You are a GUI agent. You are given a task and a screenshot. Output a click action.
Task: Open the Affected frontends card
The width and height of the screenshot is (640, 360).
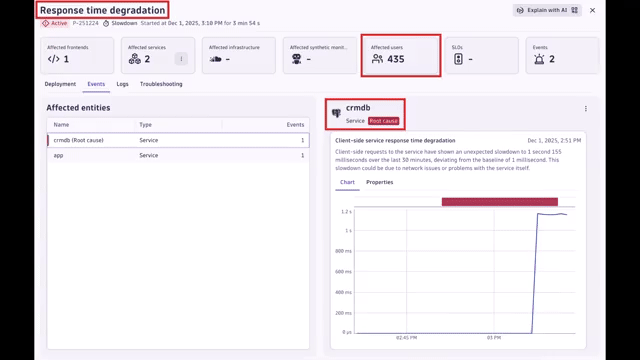point(77,55)
